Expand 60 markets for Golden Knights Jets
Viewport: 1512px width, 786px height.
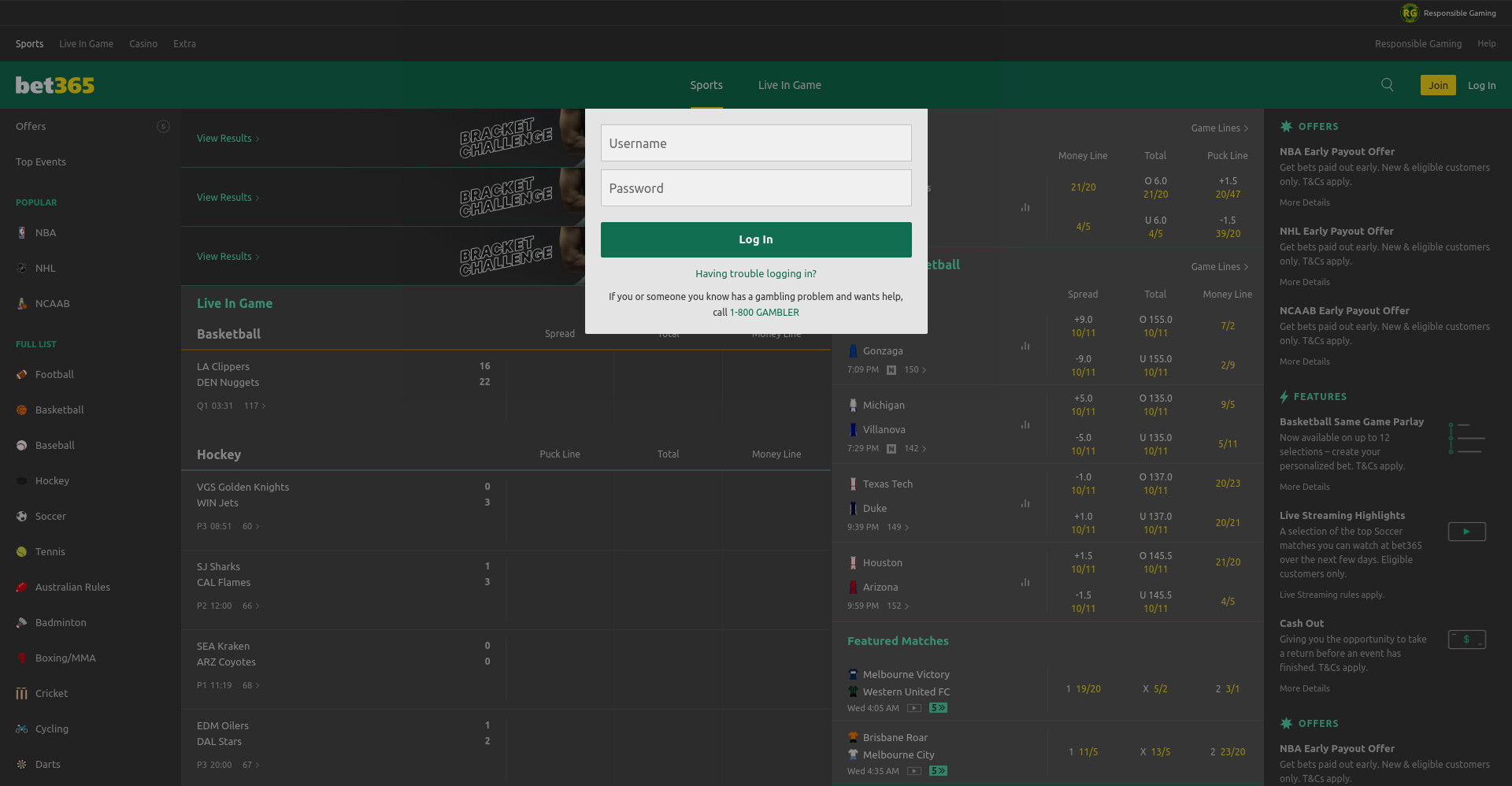click(x=251, y=527)
